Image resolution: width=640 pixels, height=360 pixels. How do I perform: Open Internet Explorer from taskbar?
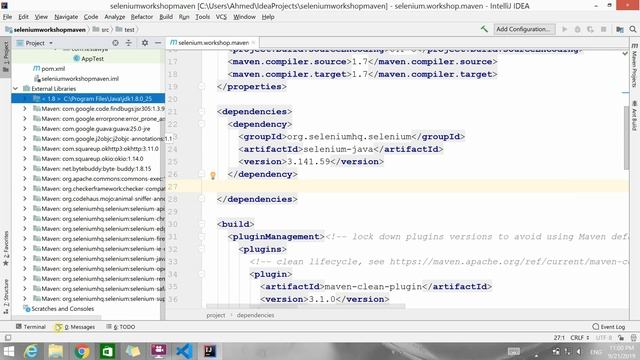click(31, 351)
